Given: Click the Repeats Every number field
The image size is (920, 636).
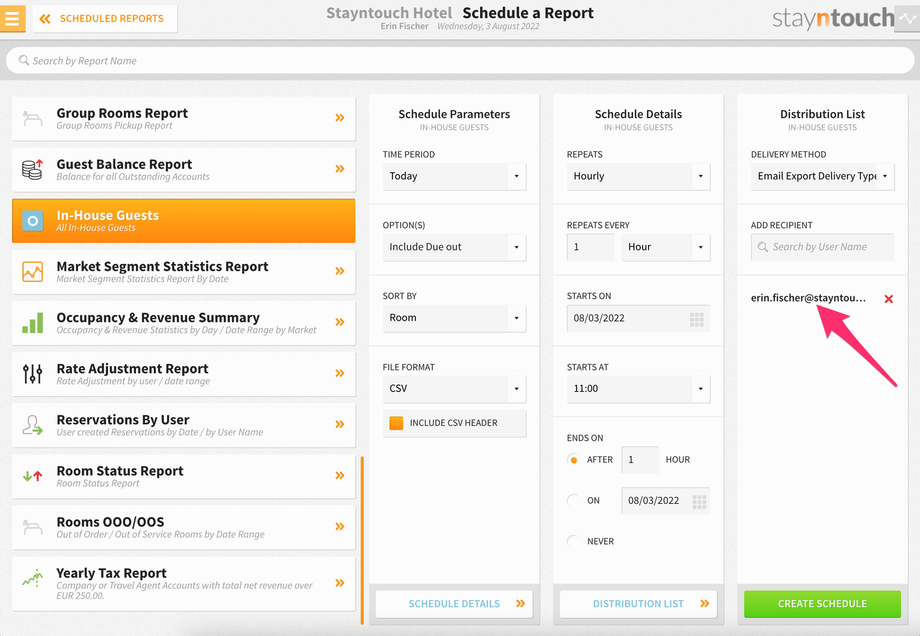Looking at the screenshot, I should click(590, 247).
